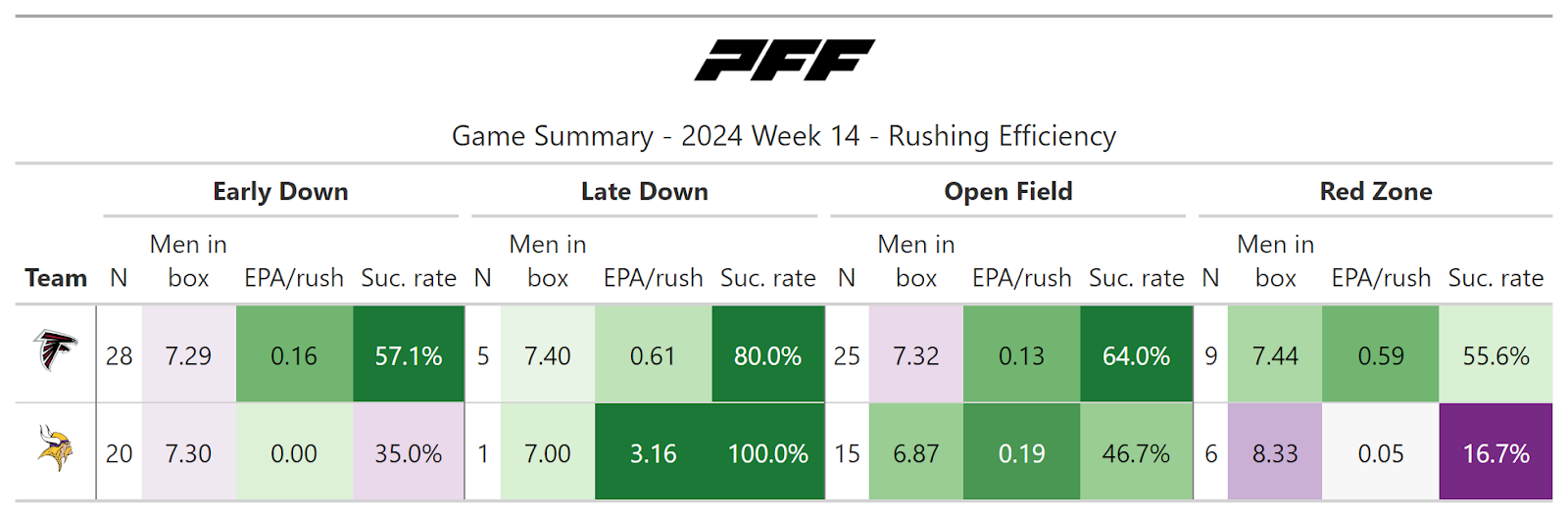Viewport: 1568px width, 517px height.
Task: Click the Falcons red zone 0.59 cell
Action: (1380, 355)
